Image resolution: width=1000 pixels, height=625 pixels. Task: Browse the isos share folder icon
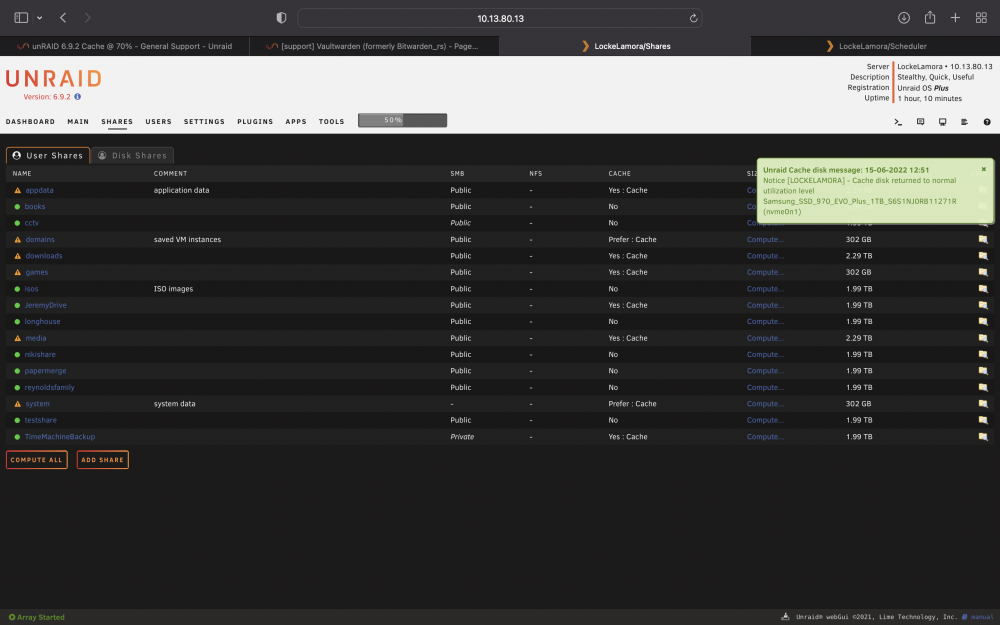tap(983, 289)
